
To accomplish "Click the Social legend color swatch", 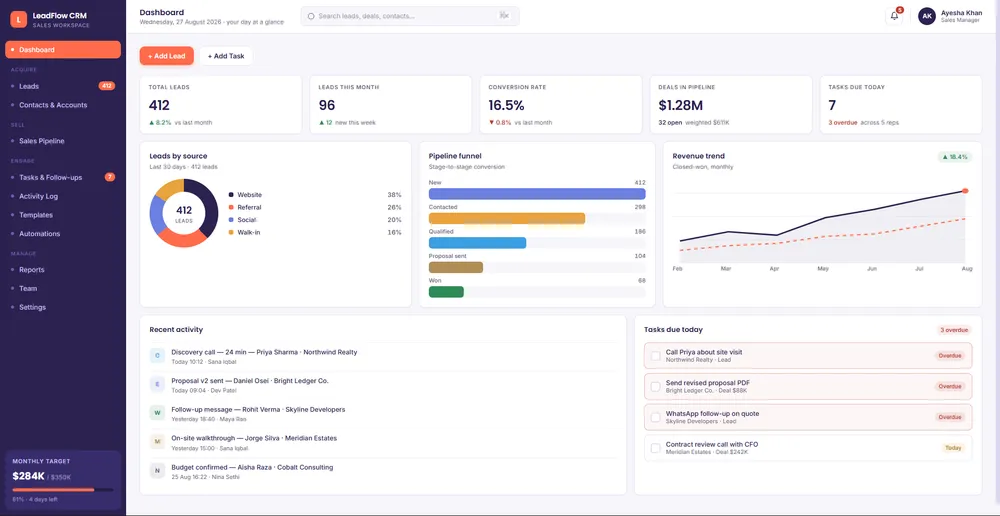I will [231, 219].
